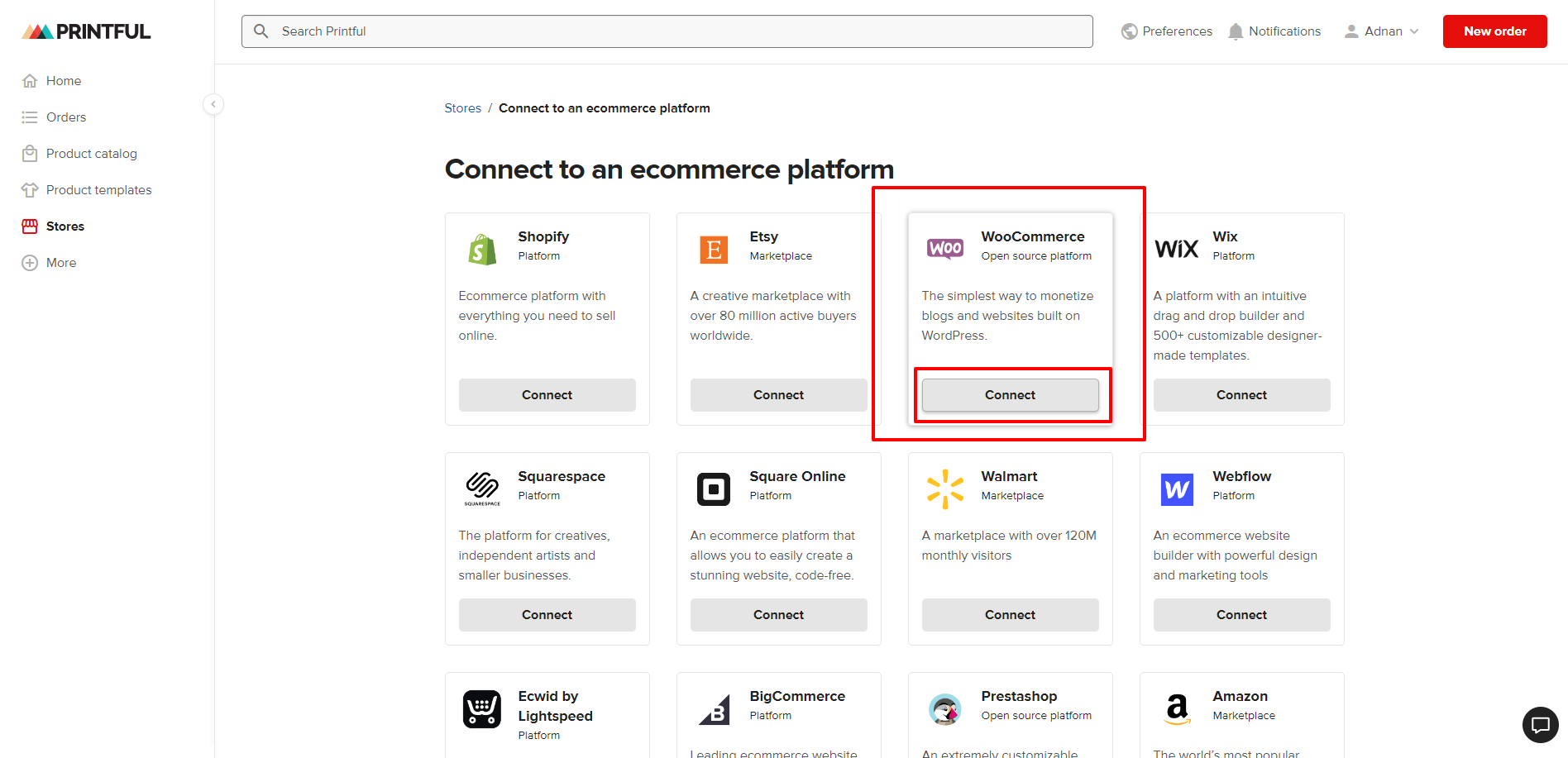Viewport: 1568px width, 758px height.
Task: Connect the Wix platform
Action: point(1241,395)
